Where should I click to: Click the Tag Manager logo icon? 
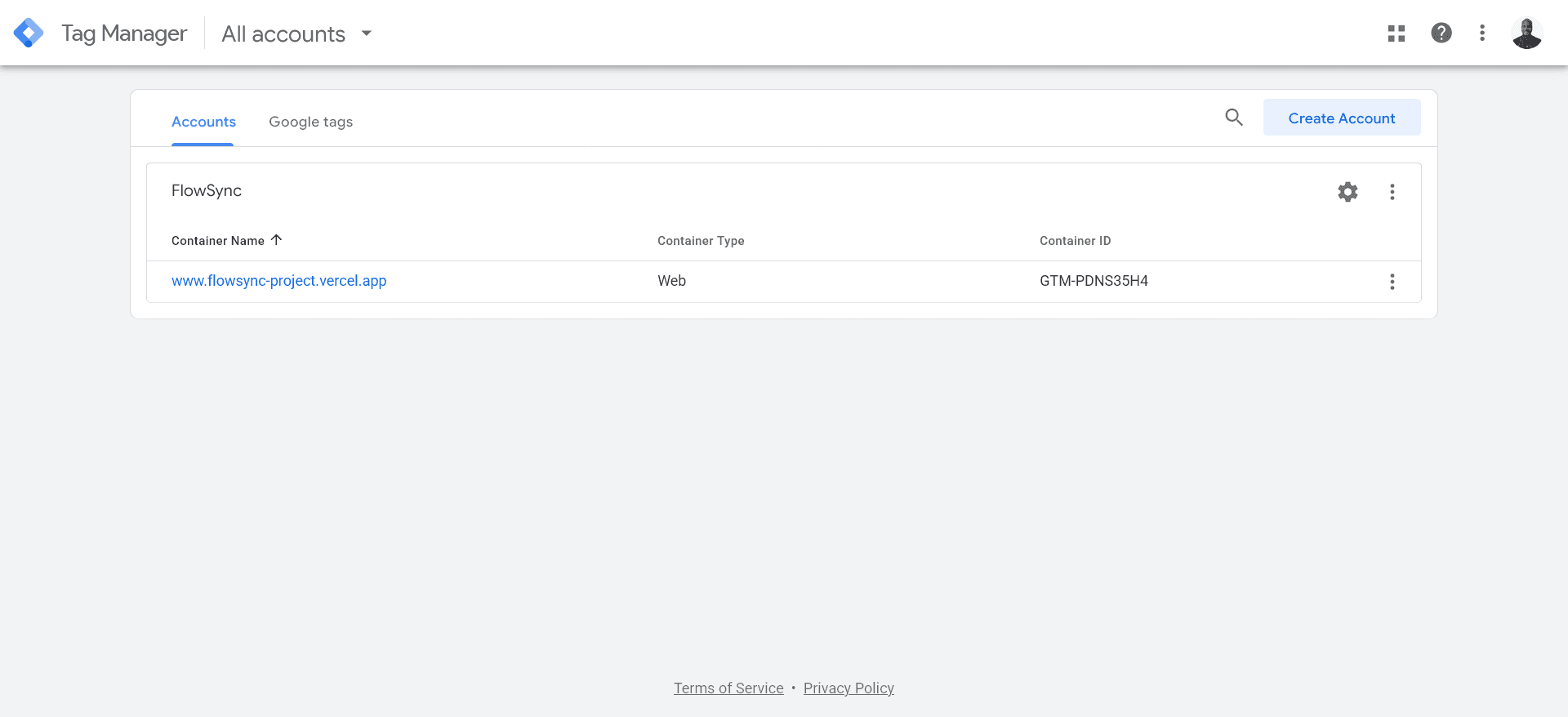(29, 33)
